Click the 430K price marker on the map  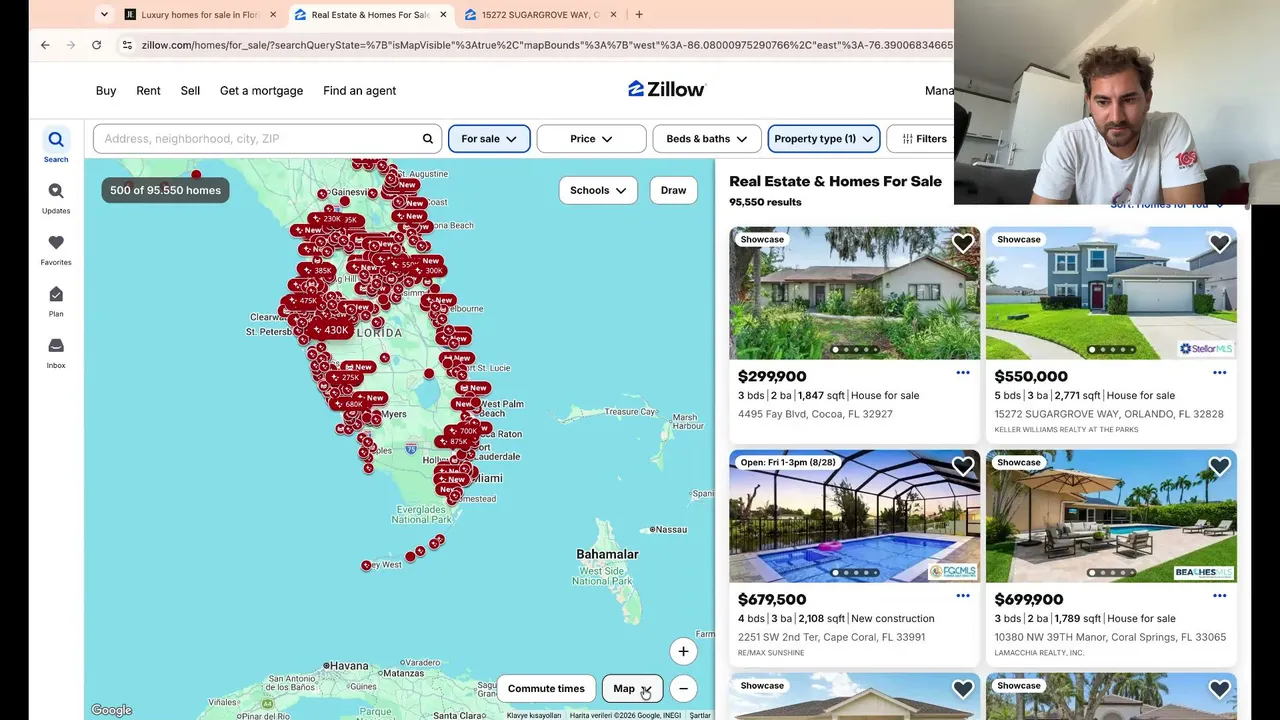tap(331, 330)
